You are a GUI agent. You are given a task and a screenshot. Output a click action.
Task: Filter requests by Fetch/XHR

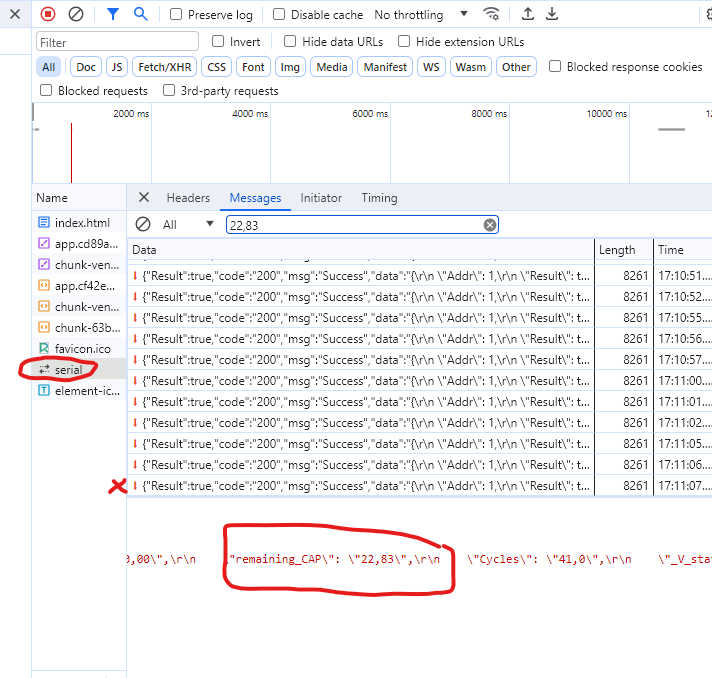coord(165,67)
